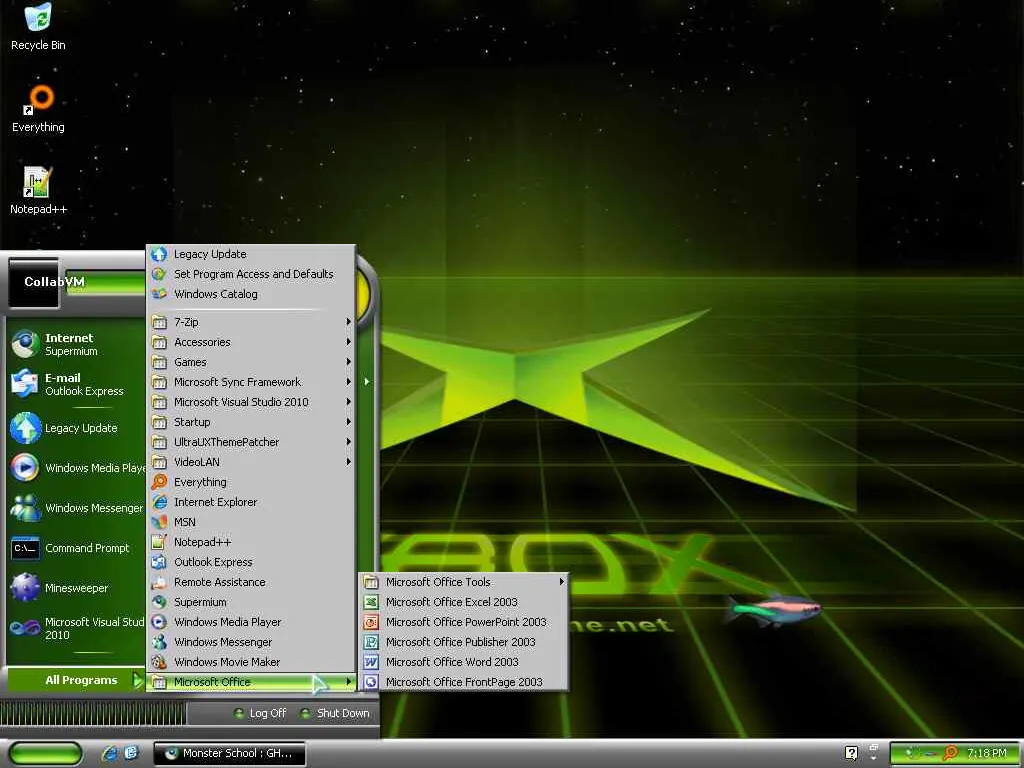Open the Command Prompt icon
Screen dimensions: 1024x768
tap(25, 548)
